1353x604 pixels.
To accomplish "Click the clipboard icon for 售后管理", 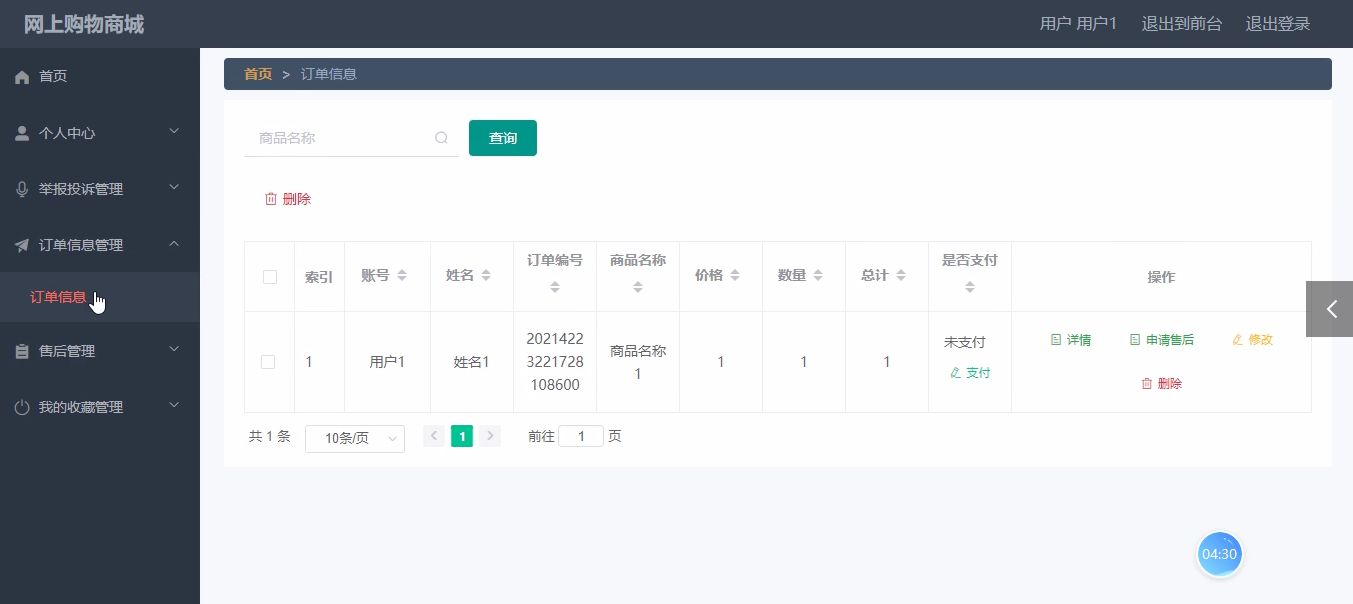I will [x=22, y=351].
